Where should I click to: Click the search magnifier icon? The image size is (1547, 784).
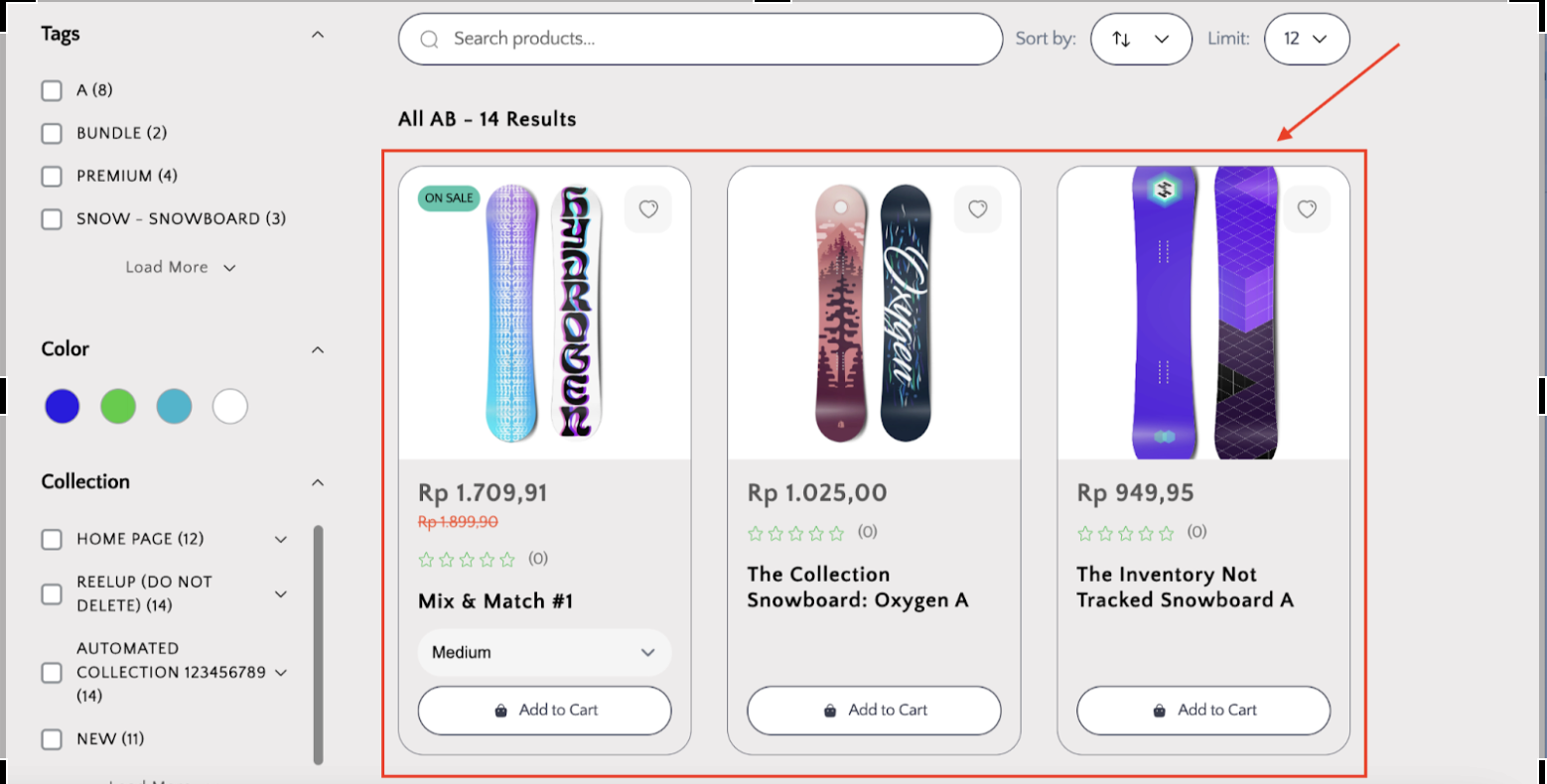pyautogui.click(x=429, y=40)
